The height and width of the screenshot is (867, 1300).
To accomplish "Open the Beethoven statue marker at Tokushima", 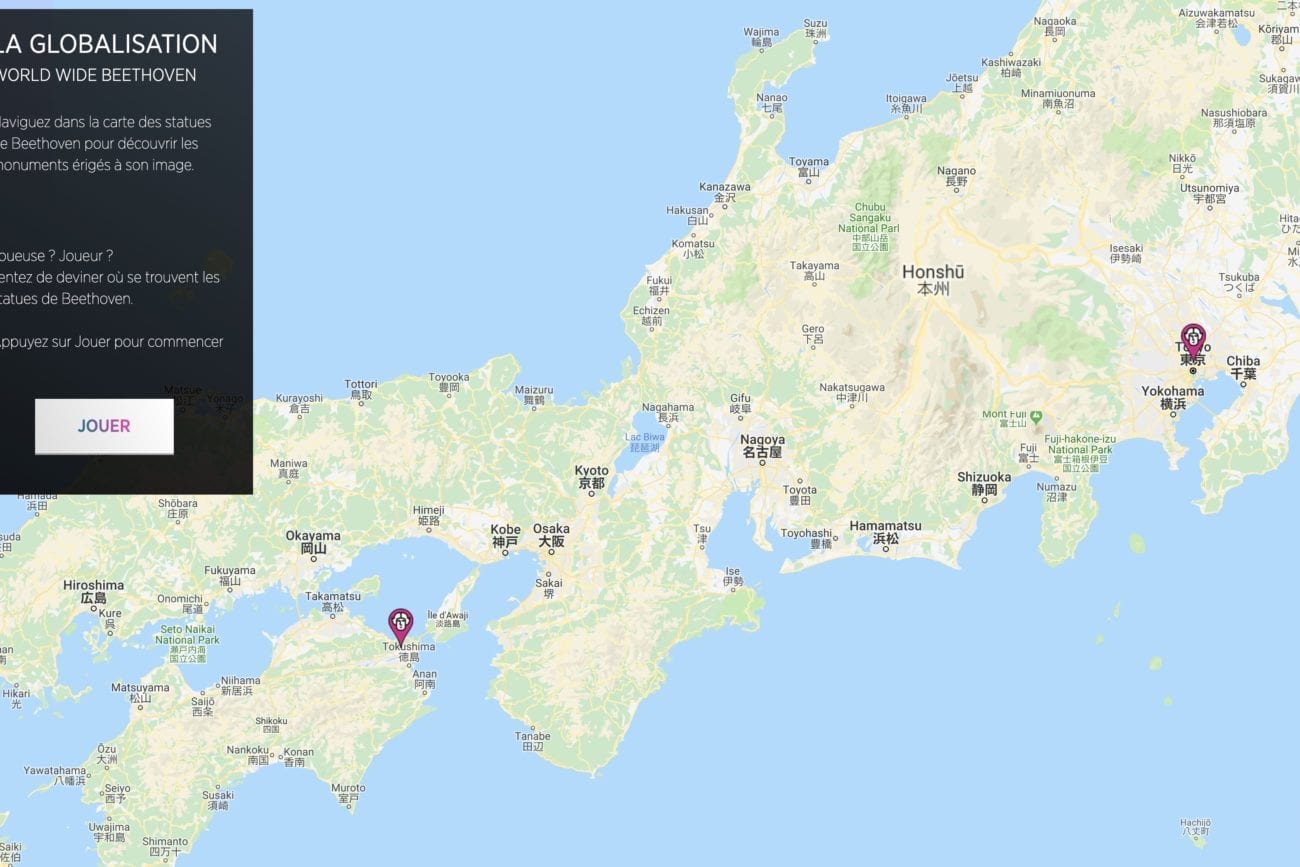I will pyautogui.click(x=401, y=626).
